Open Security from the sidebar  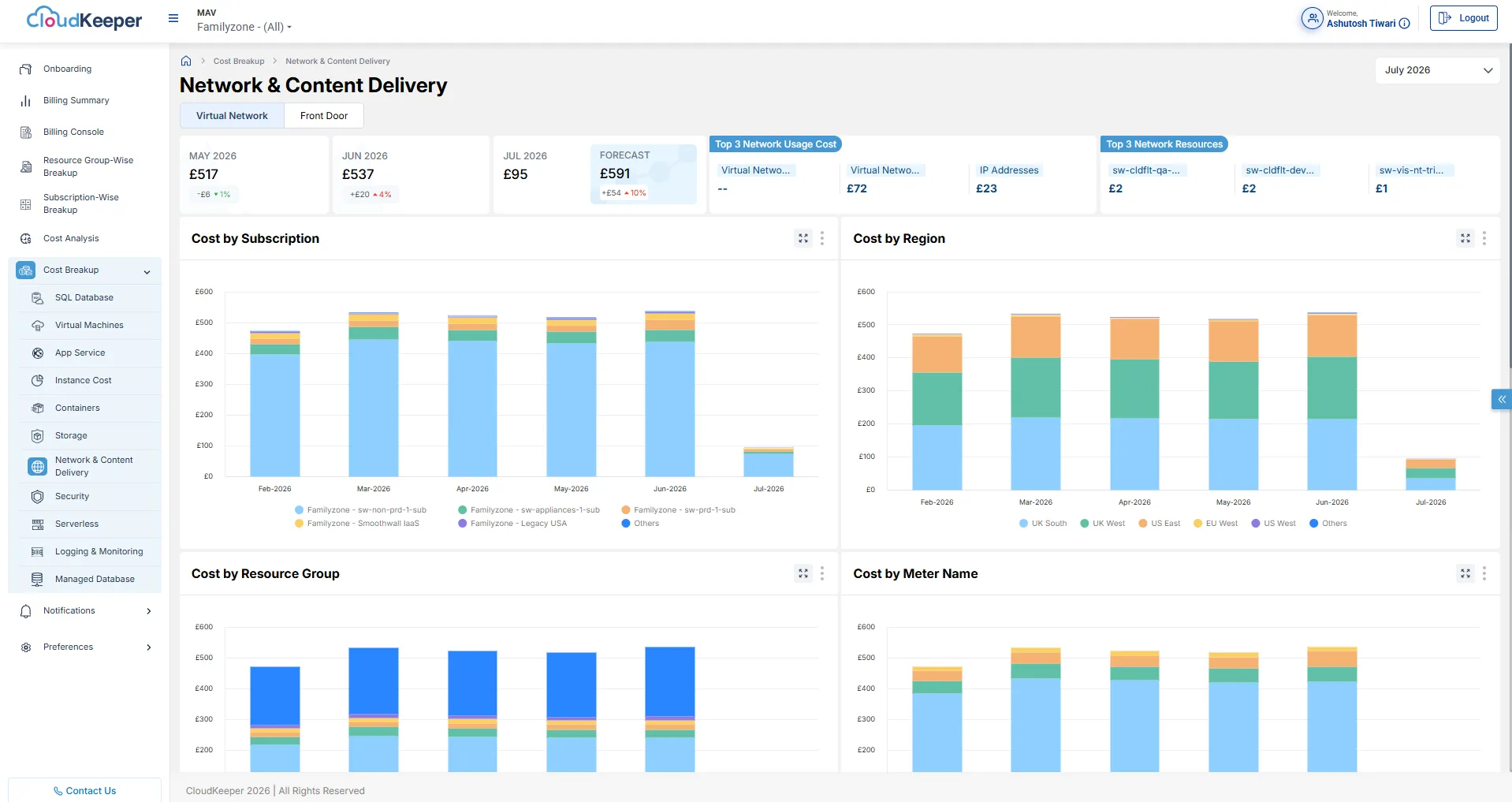72,497
